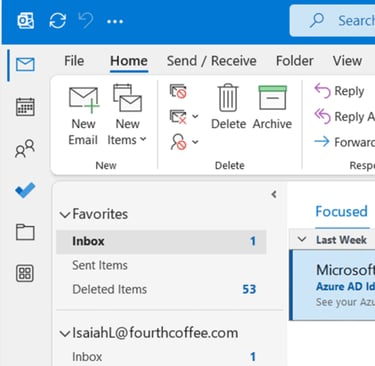Open the Calendar view in sidebar
Image resolution: width=375 pixels, height=366 pixels.
pos(25,107)
